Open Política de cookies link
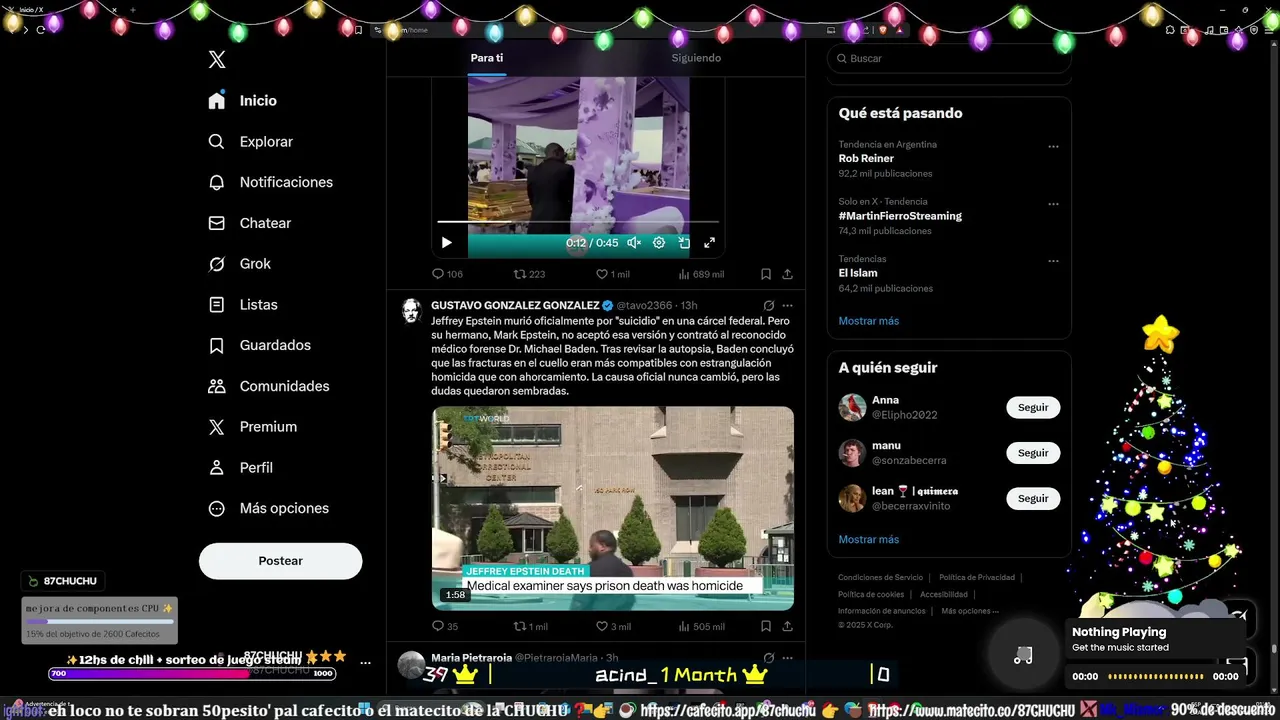The image size is (1280, 720). tap(871, 595)
